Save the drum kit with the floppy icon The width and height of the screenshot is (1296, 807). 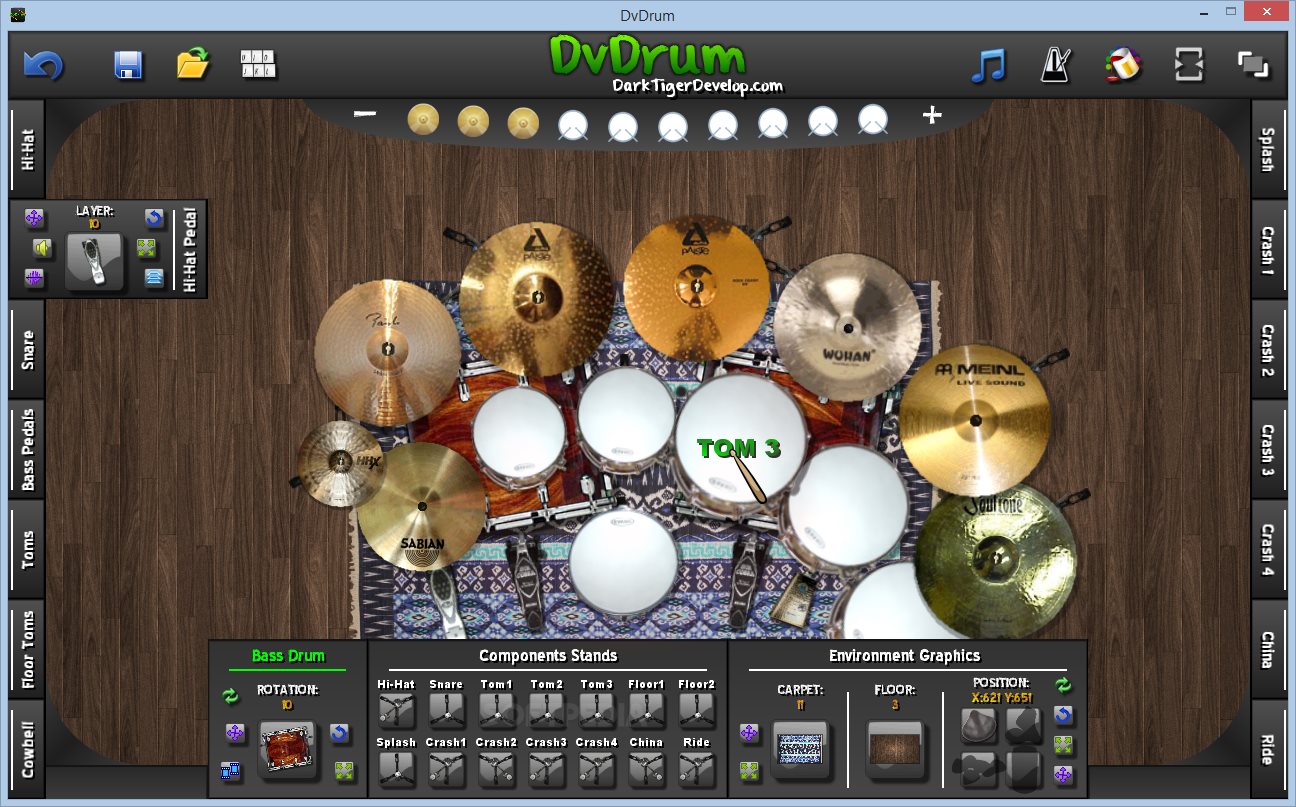tap(129, 65)
